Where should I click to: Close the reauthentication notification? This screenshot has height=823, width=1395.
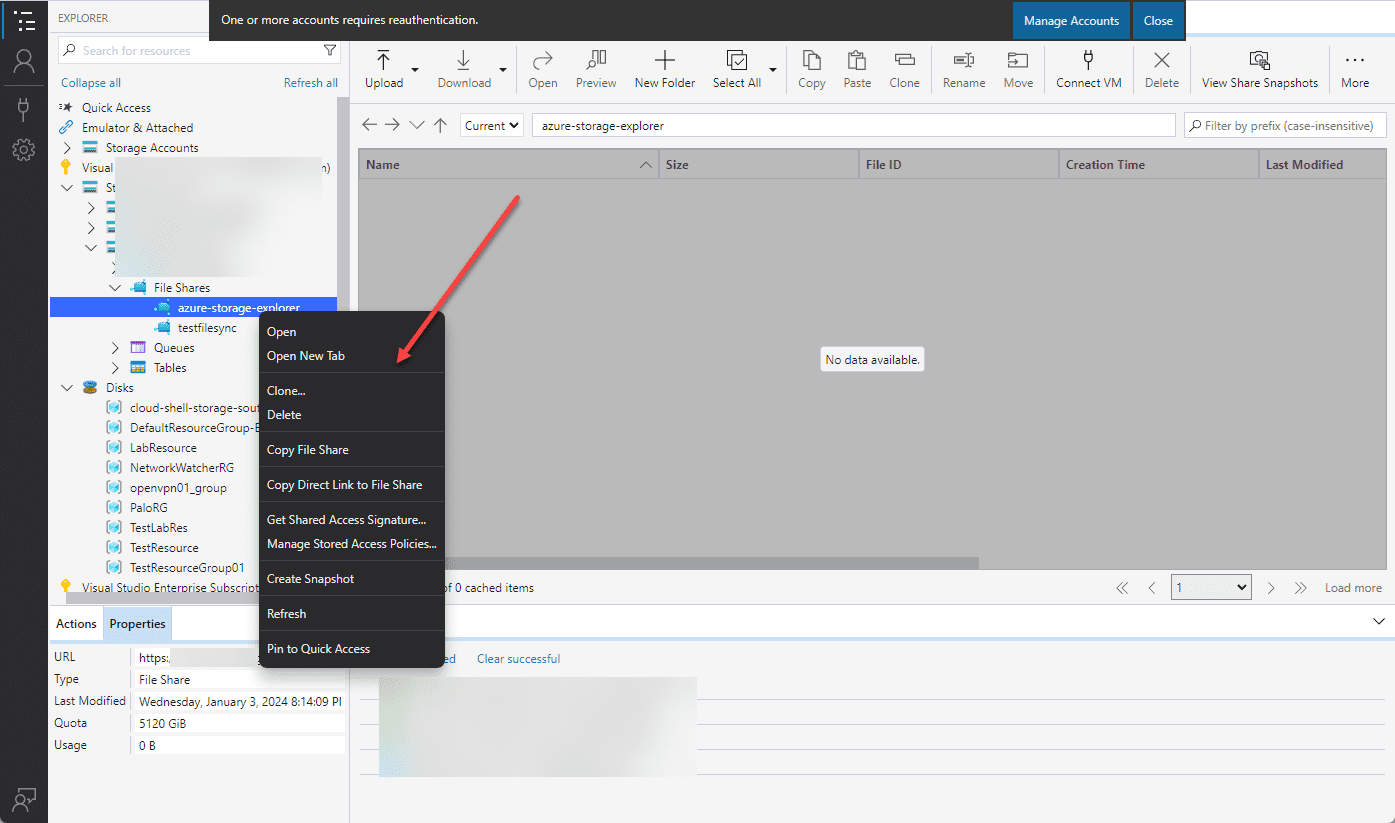click(x=1158, y=20)
